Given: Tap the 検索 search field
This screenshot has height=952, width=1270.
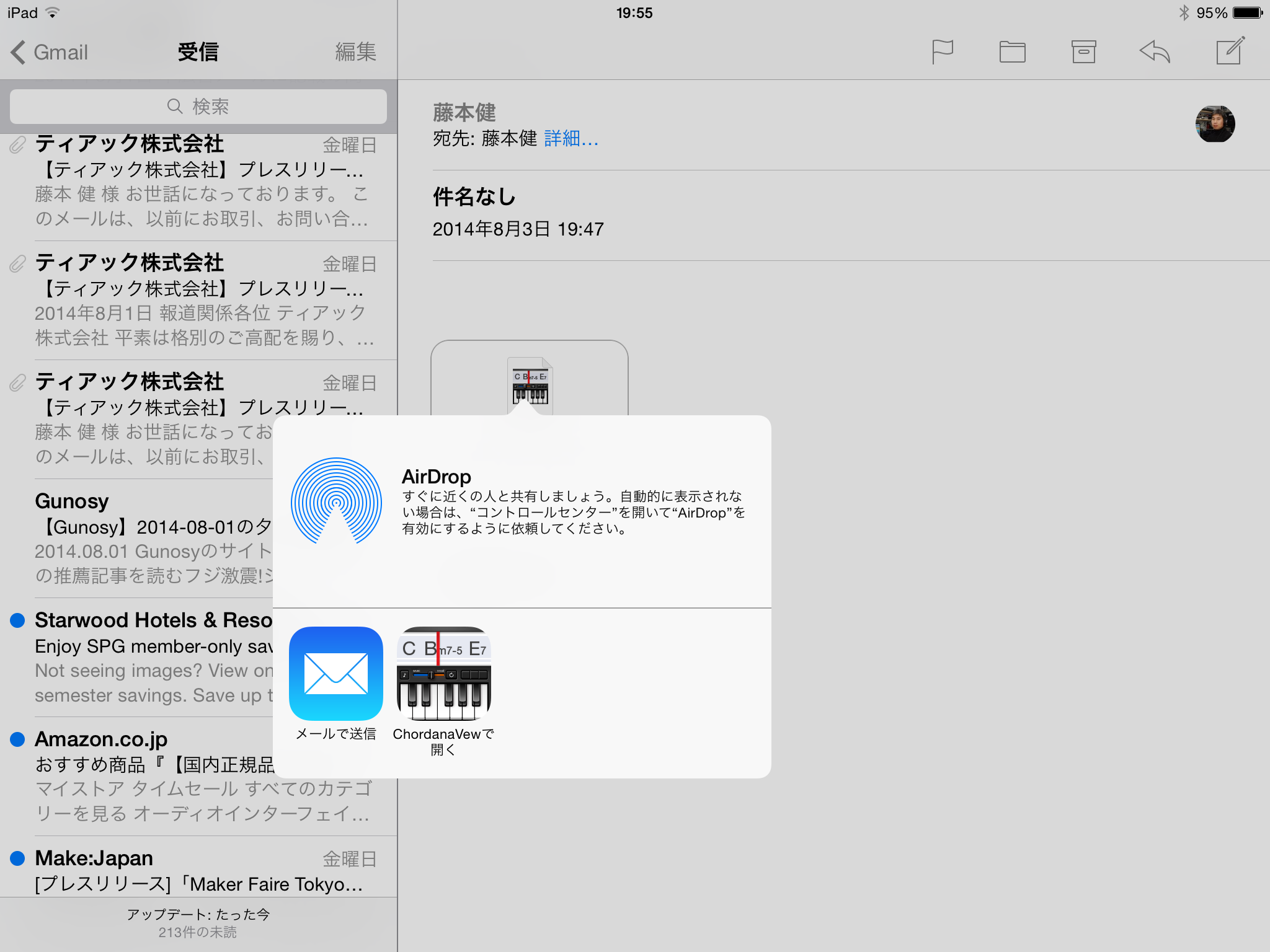Looking at the screenshot, I should [x=198, y=107].
